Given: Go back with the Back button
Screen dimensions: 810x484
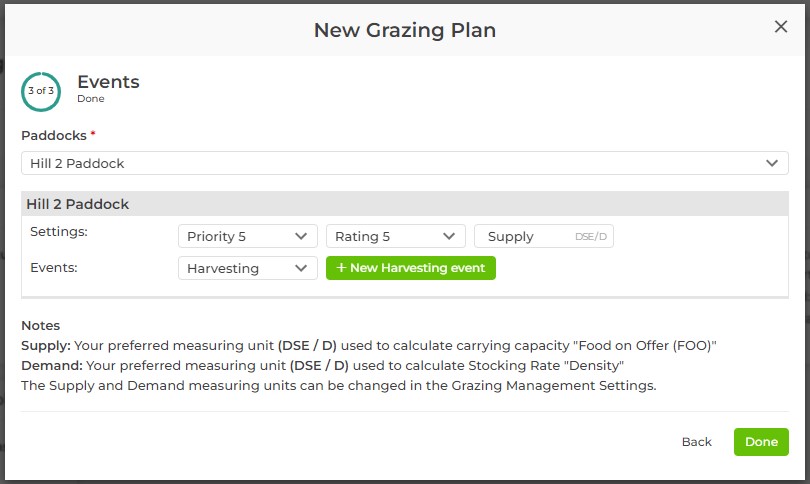Looking at the screenshot, I should pos(697,442).
